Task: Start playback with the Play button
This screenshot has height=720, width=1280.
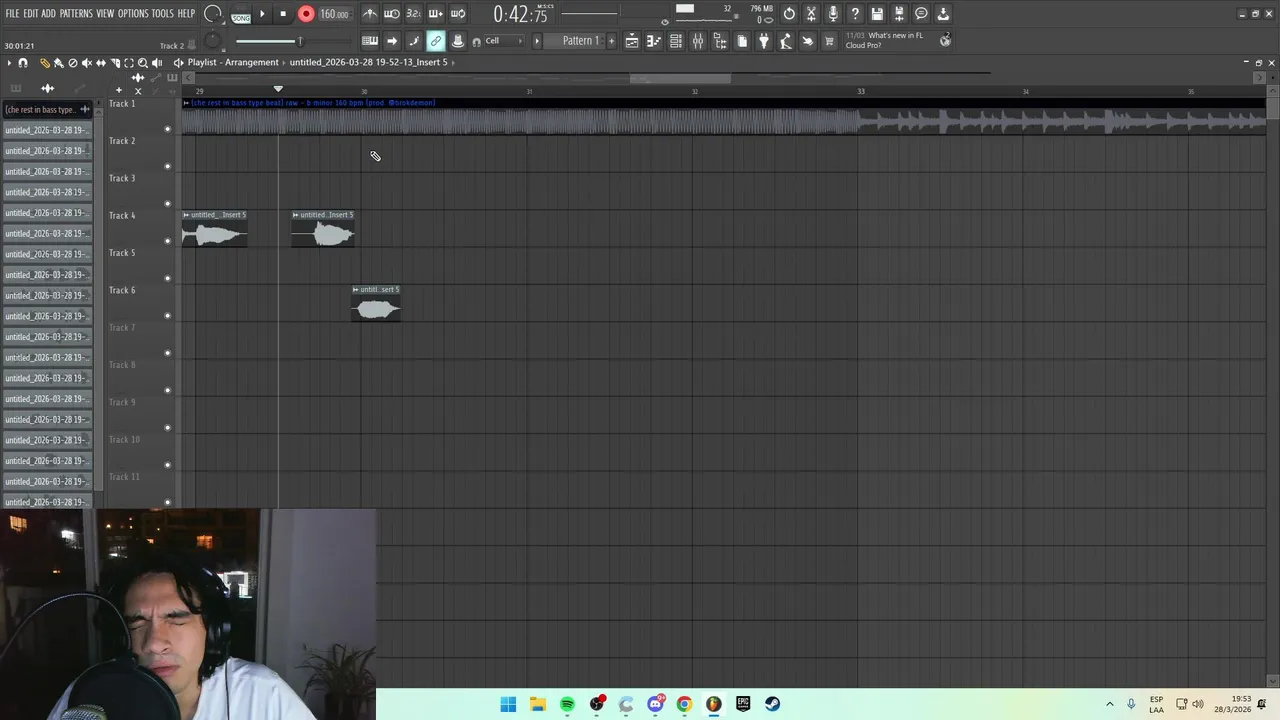Action: [x=262, y=14]
